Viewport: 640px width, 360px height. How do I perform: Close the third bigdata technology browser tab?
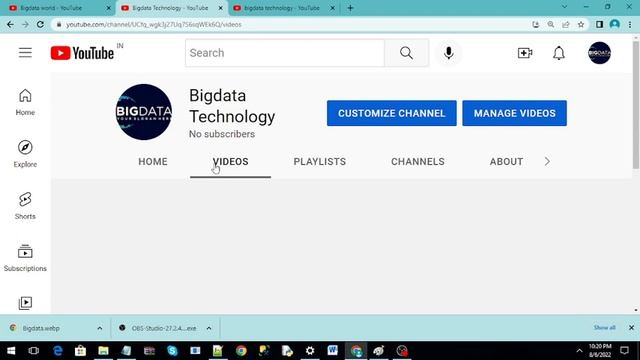point(332,8)
